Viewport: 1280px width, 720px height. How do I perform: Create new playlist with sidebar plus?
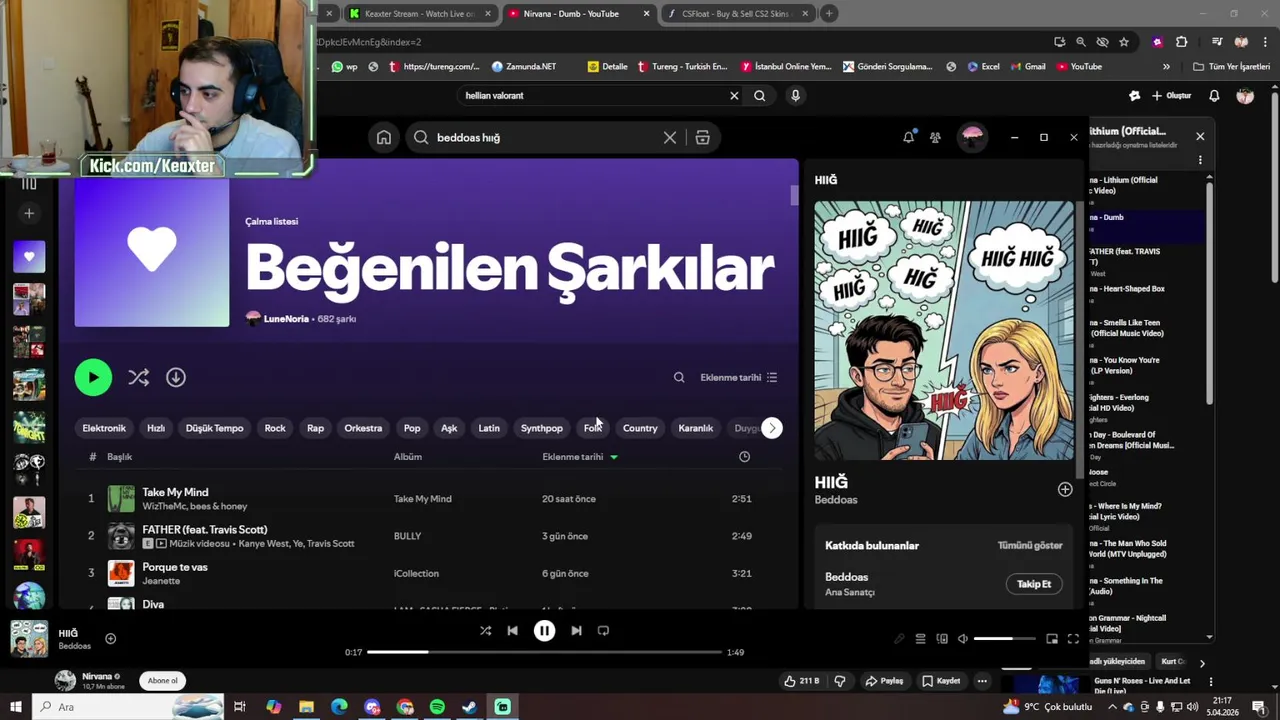click(x=29, y=213)
